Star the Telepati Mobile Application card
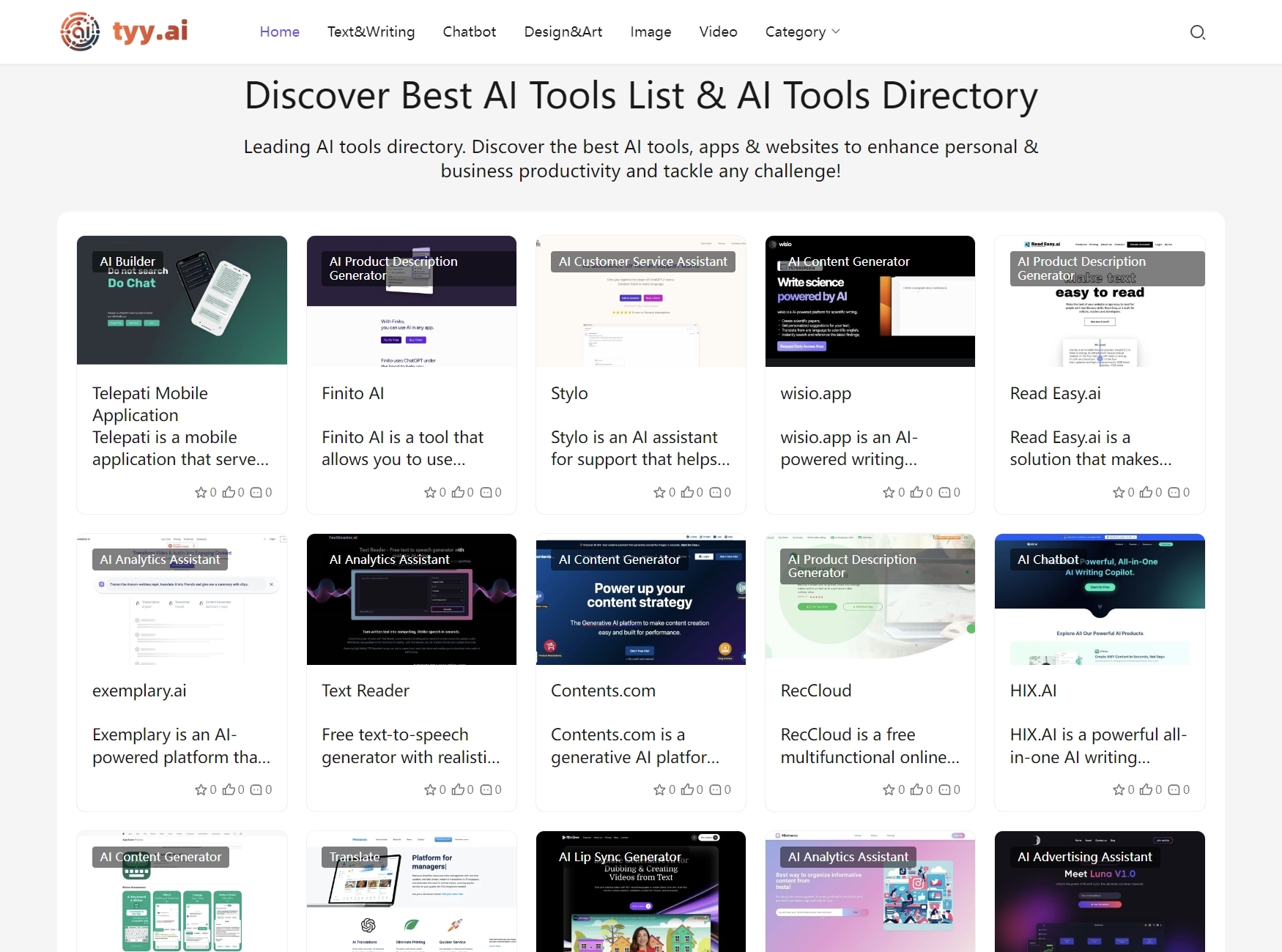Screen dimensions: 1282x952 201,493
